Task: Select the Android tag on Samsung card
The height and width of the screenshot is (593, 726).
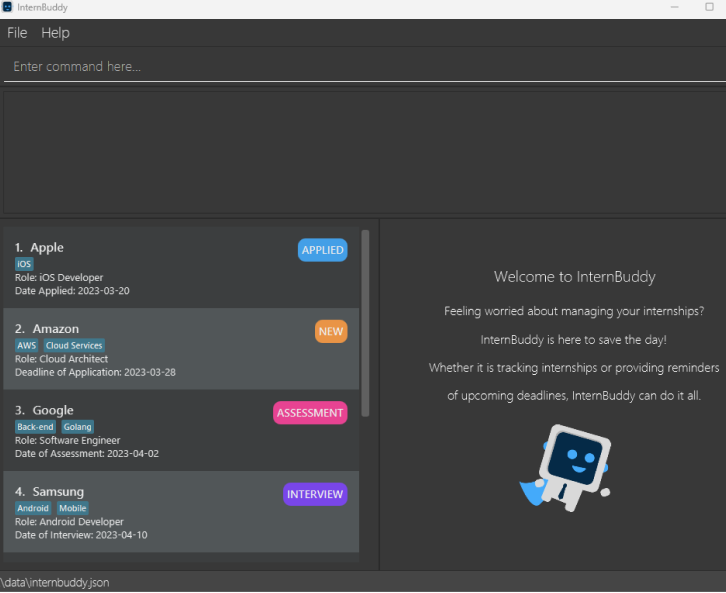Action: pos(33,508)
